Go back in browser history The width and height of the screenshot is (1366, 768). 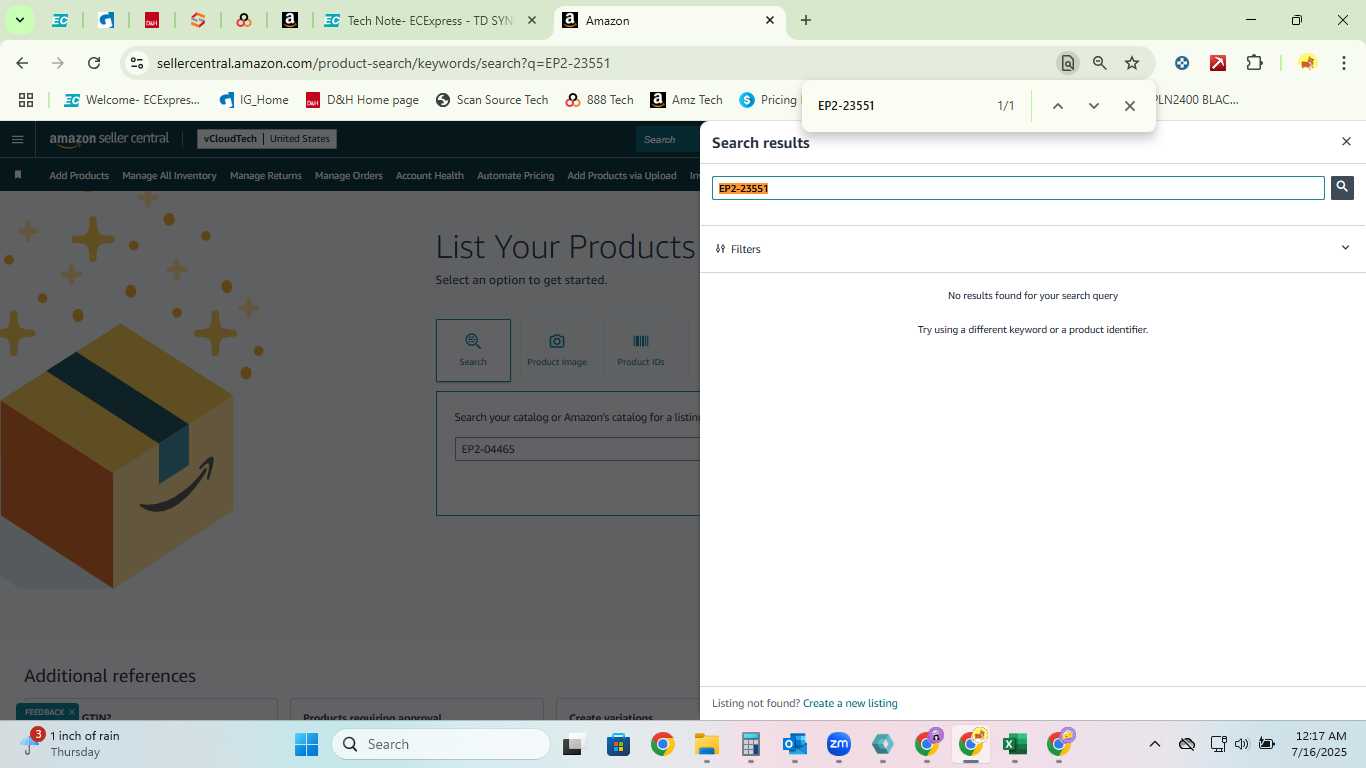22,63
